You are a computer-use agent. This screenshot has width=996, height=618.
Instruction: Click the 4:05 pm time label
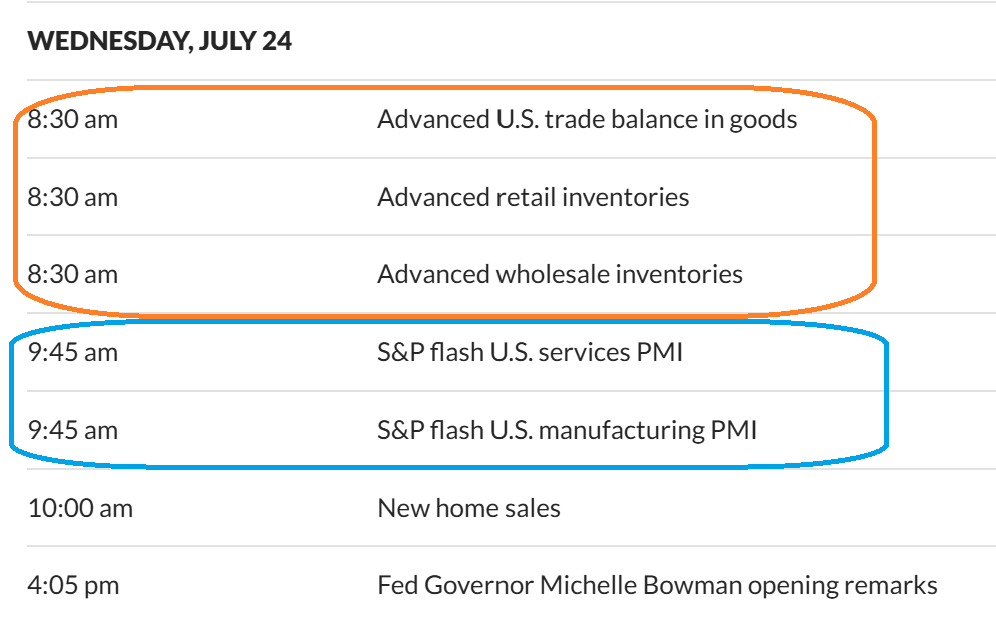click(x=73, y=585)
